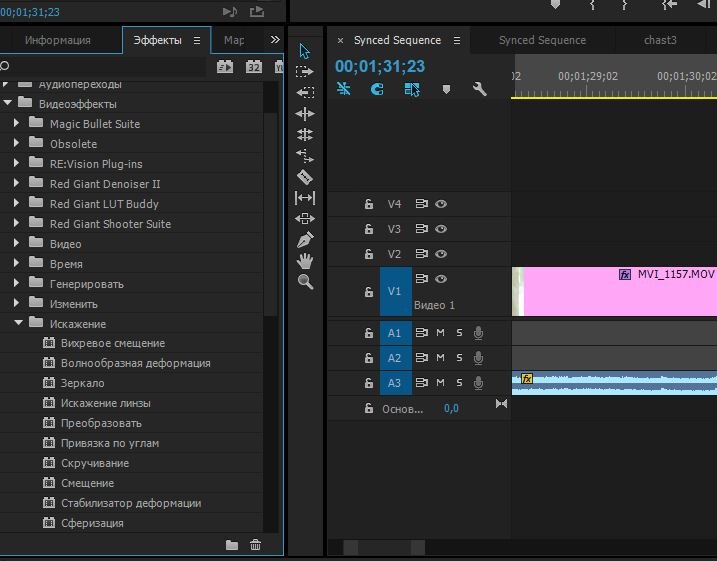Expand the Magic Bullet Suite folder
This screenshot has height=561, width=717.
pyautogui.click(x=16, y=123)
